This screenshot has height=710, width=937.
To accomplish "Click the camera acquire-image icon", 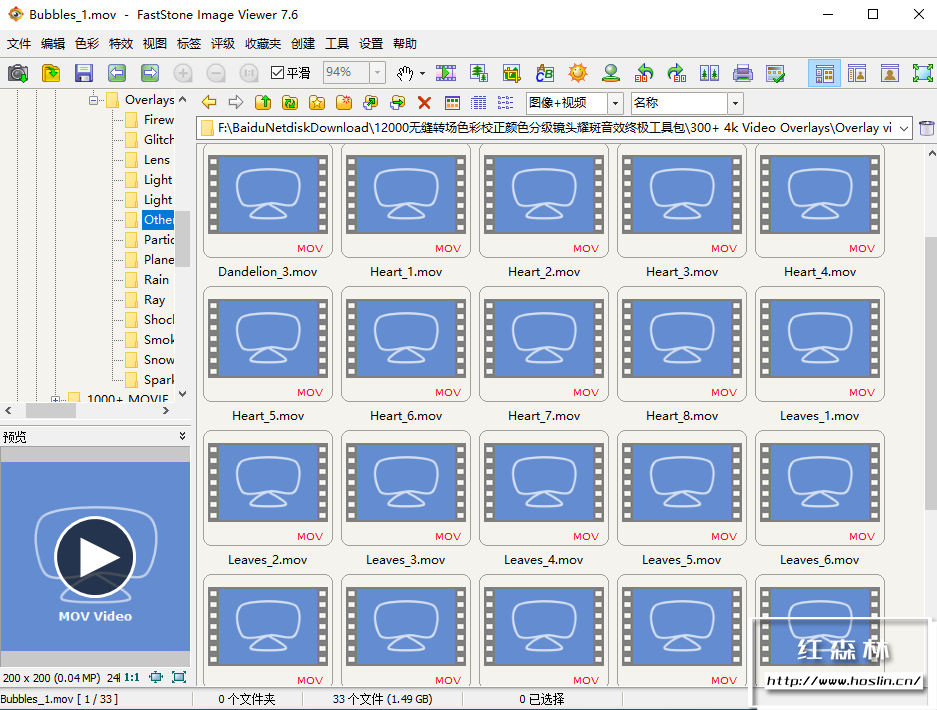I will tap(18, 73).
